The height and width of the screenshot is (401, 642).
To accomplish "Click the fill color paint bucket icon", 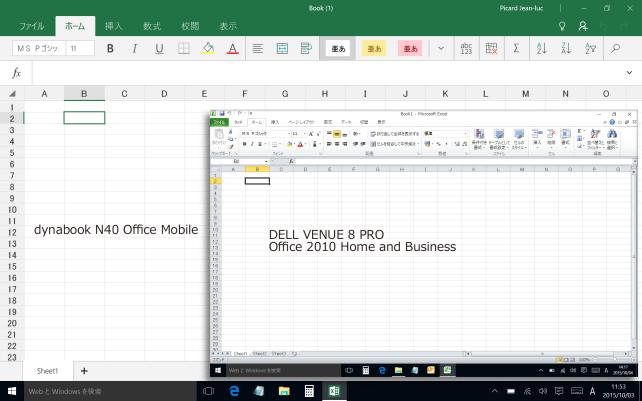I will (208, 49).
